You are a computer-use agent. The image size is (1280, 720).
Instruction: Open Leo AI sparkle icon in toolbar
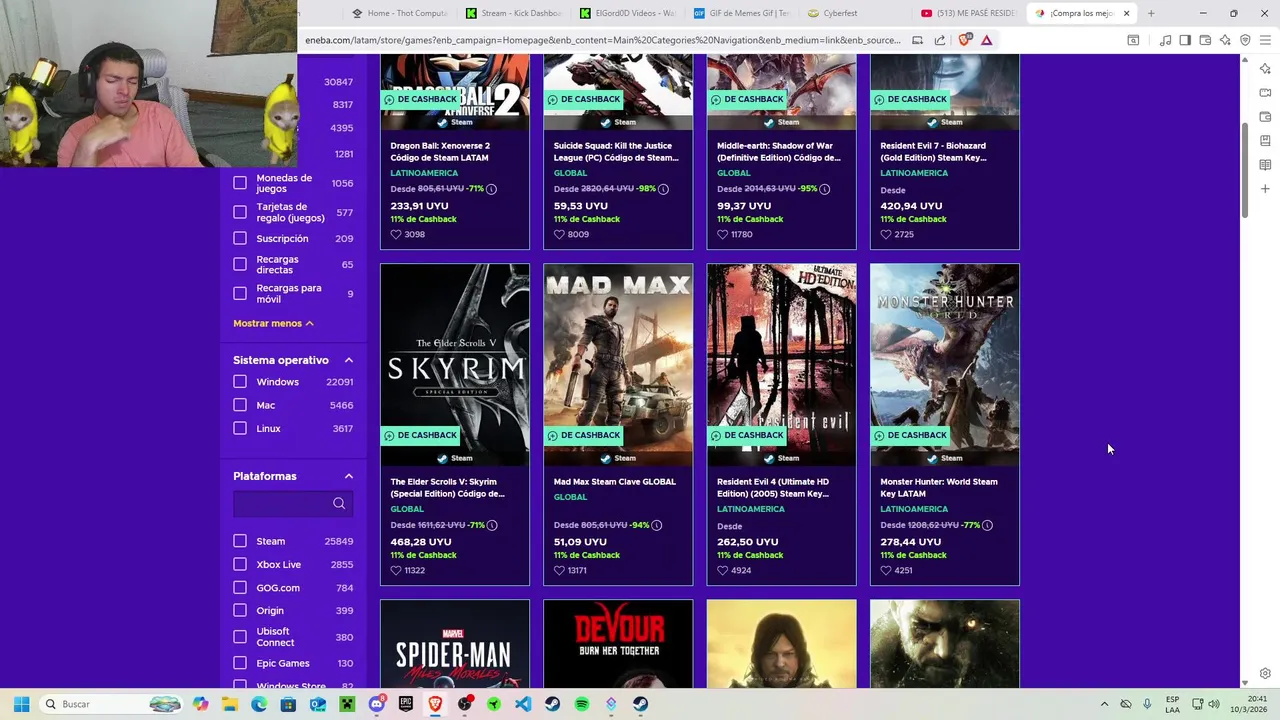click(1225, 40)
